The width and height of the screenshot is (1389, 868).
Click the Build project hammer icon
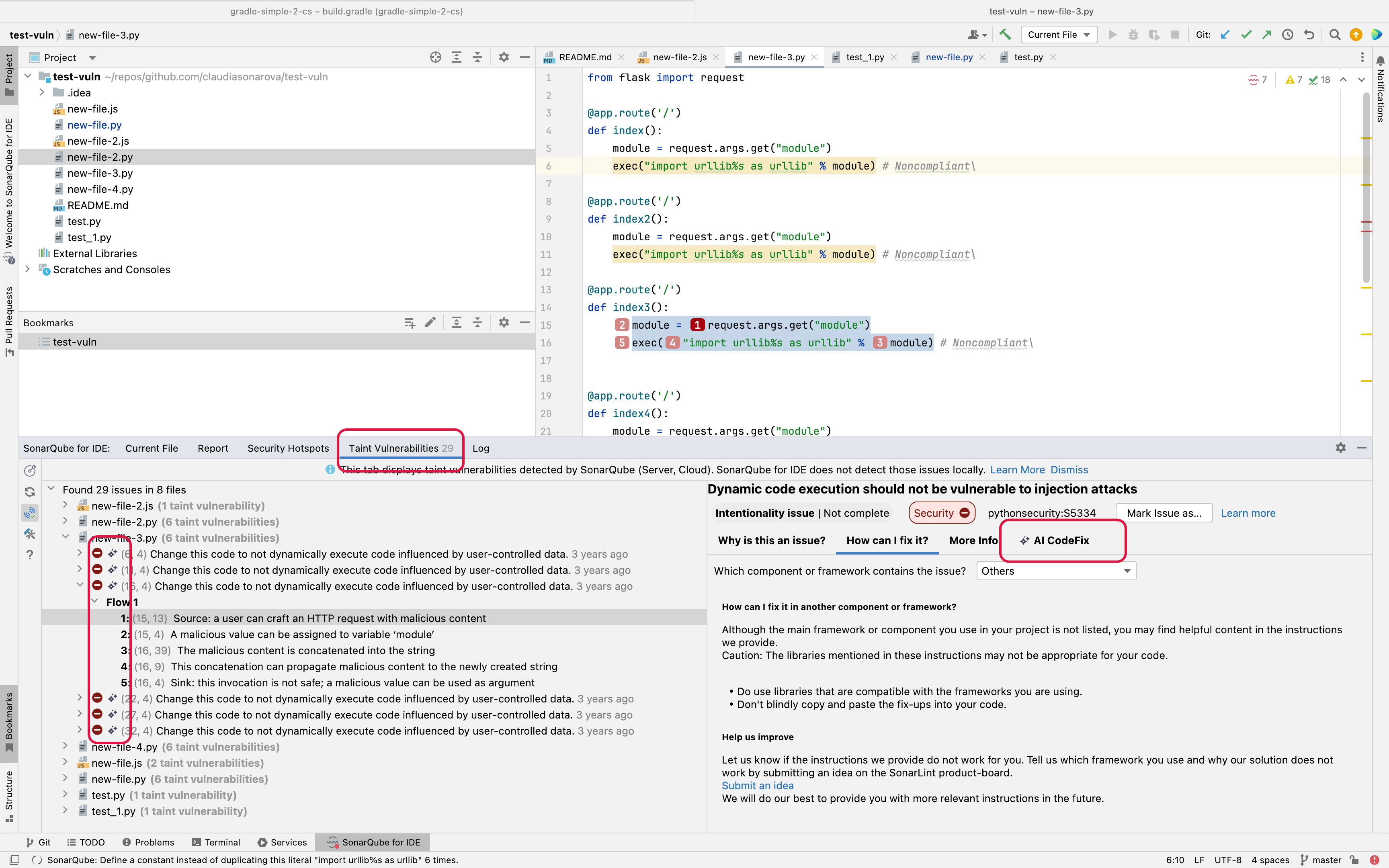(x=1005, y=35)
